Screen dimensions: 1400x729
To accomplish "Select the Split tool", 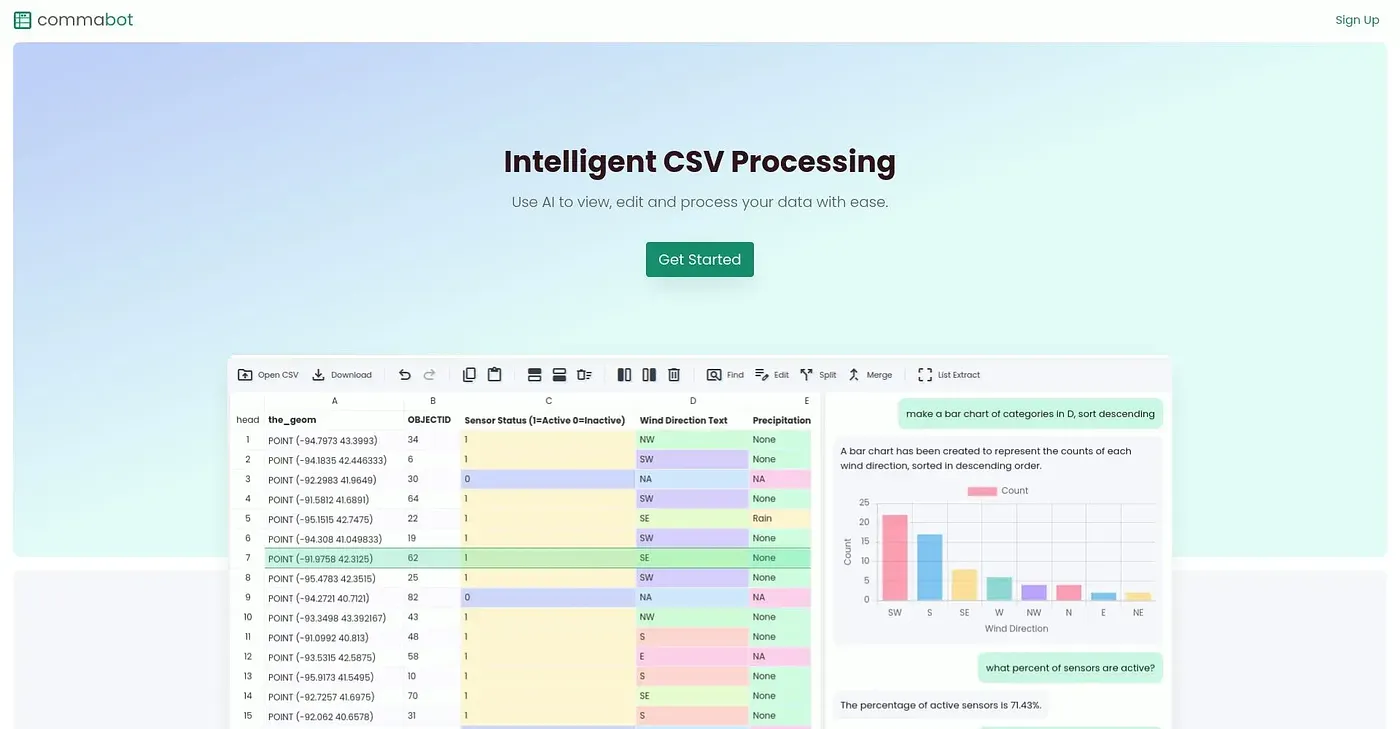I will click(x=818, y=375).
